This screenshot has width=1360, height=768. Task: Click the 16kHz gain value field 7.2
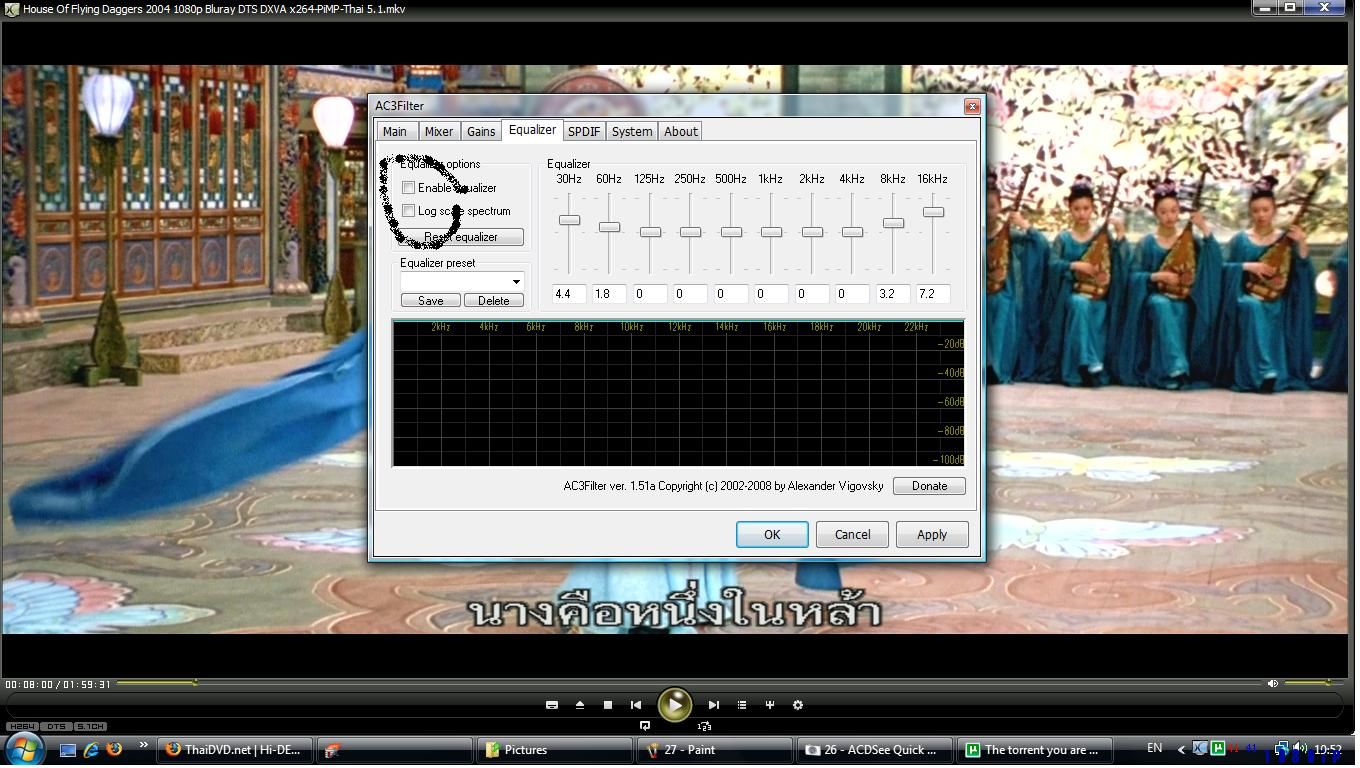(933, 294)
